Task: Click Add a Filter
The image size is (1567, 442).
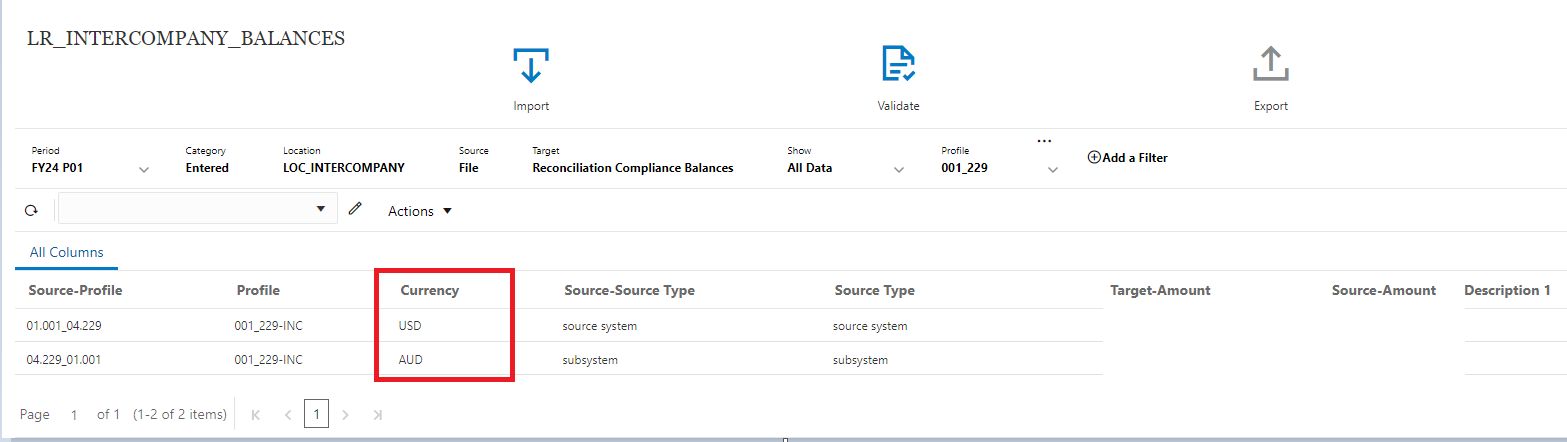Action: click(x=1127, y=157)
